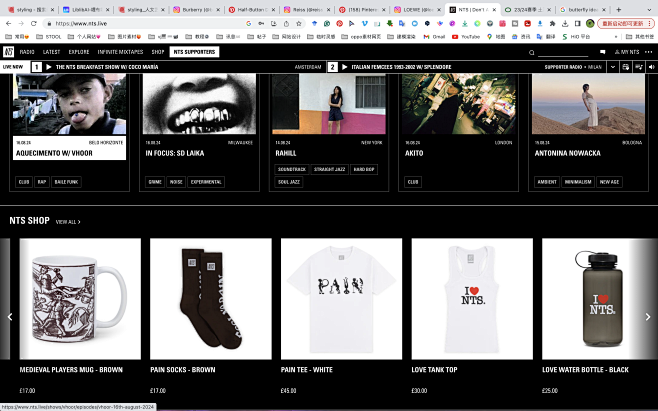
Task: Open the Medieval Players Mug product image
Action: pyautogui.click(x=80, y=299)
